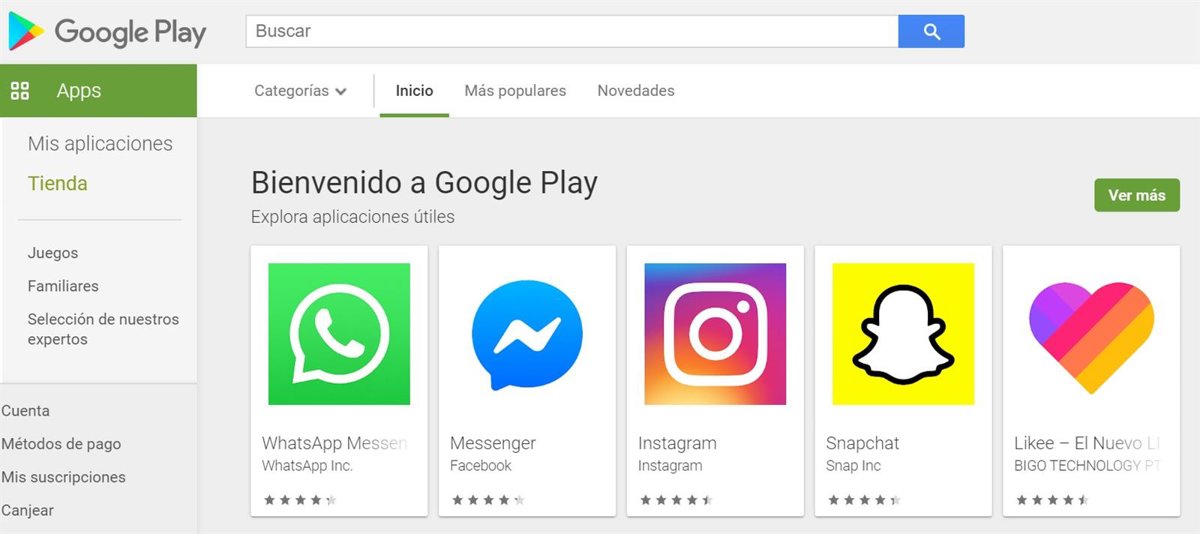This screenshot has width=1200, height=534.
Task: Select the Likee heart icon
Action: tap(1091, 334)
